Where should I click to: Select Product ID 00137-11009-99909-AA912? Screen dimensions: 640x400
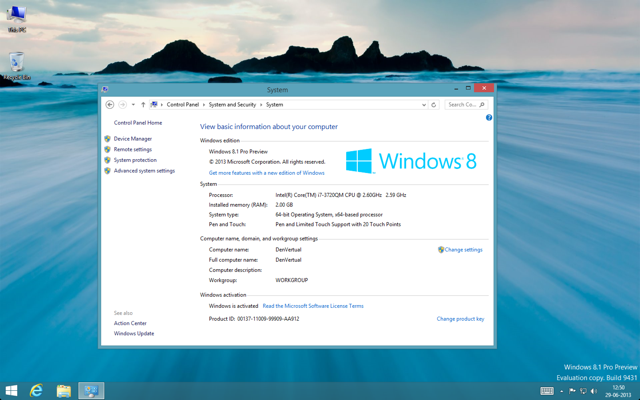click(254, 319)
